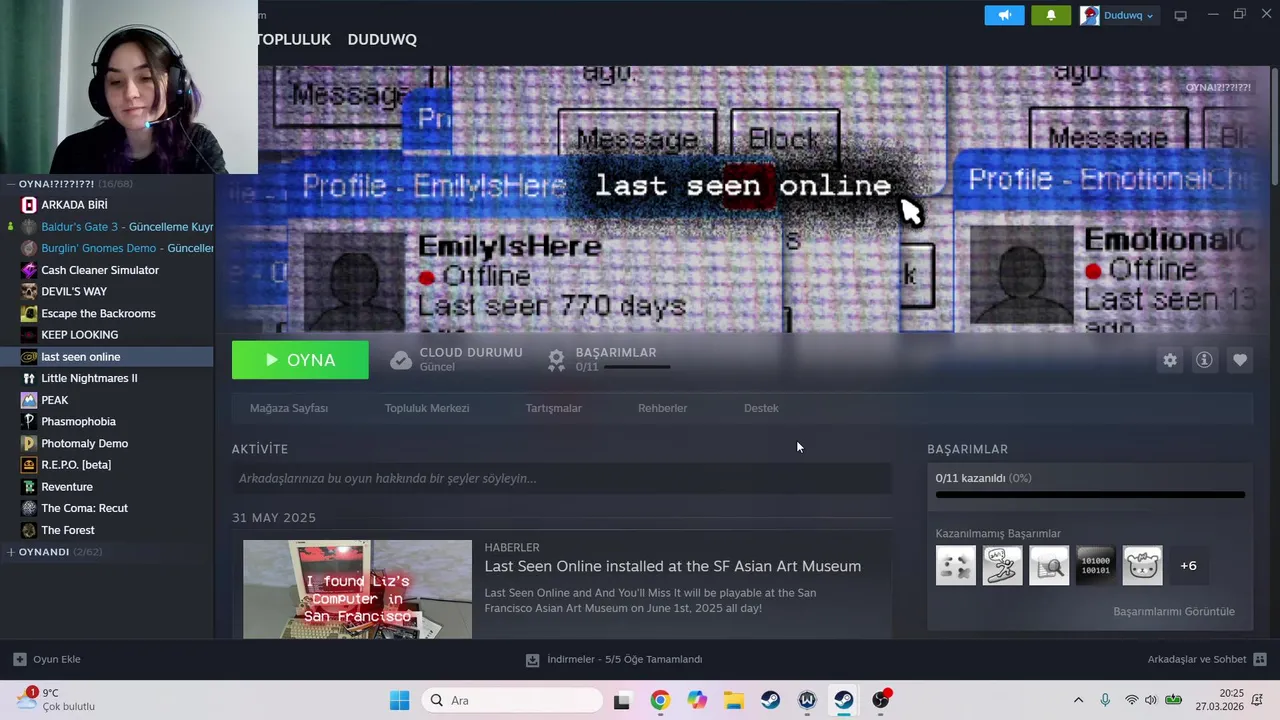Open PEAK game icon
Viewport: 1280px width, 720px height.
(x=29, y=400)
